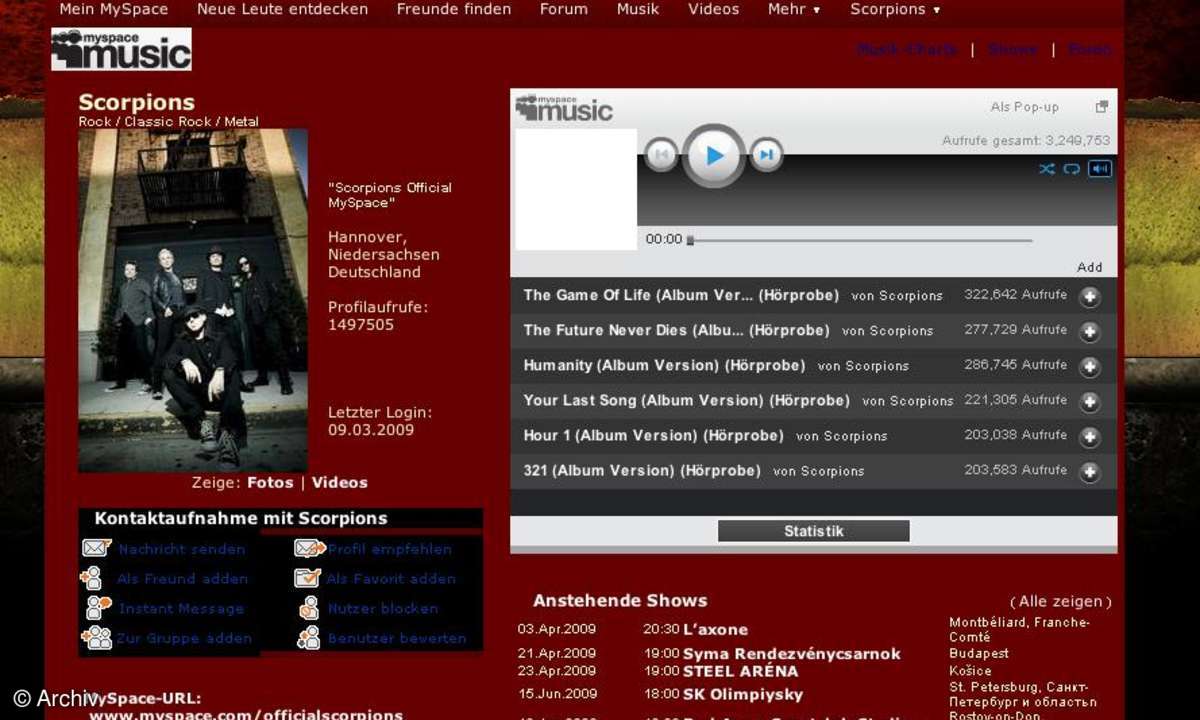Screen dimensions: 1200x720
Task: Click 'Als Freund adden' link
Action: point(182,579)
